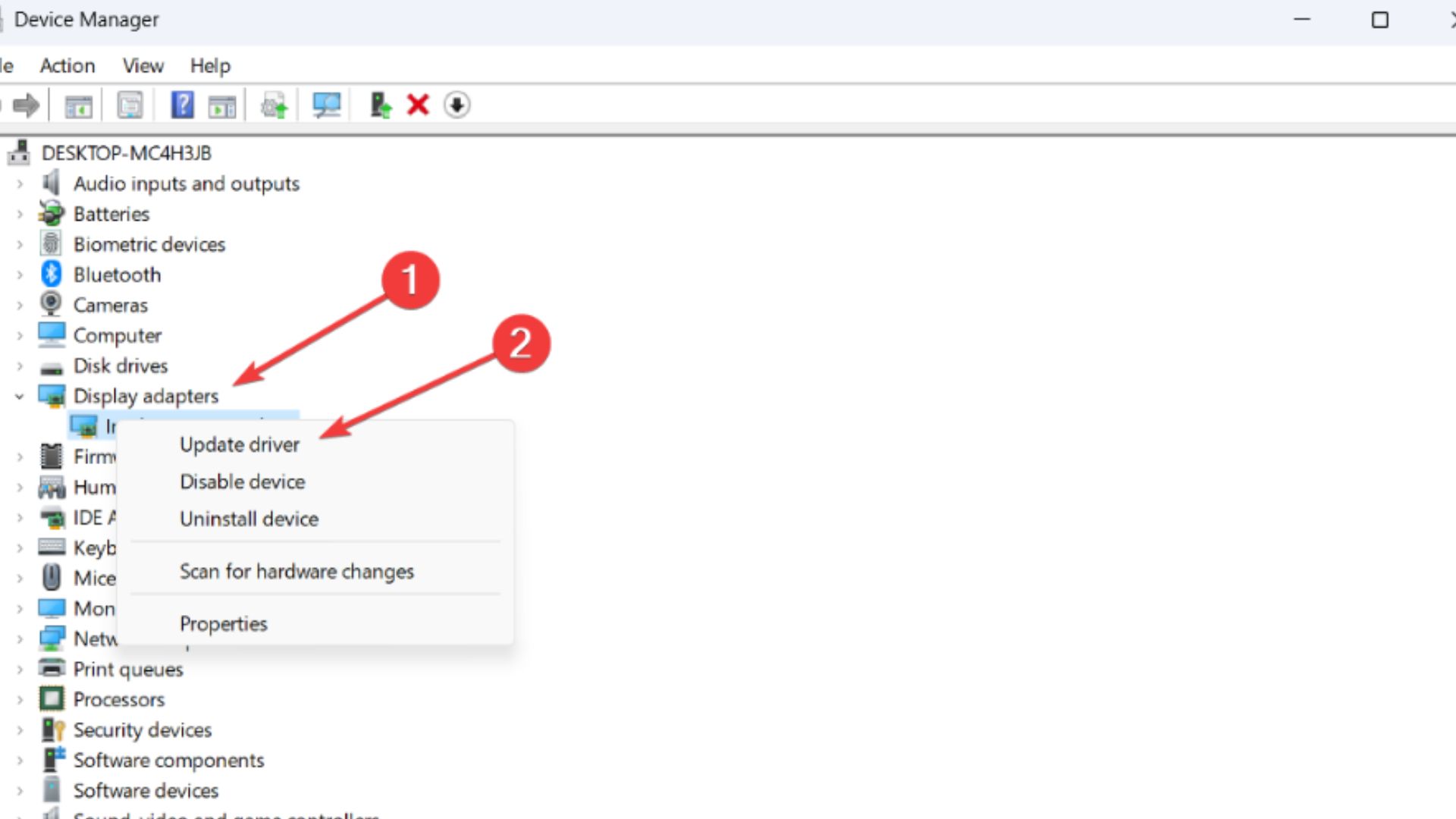The height and width of the screenshot is (819, 1456).
Task: Click Uninstall device in context menu
Action: click(x=248, y=518)
